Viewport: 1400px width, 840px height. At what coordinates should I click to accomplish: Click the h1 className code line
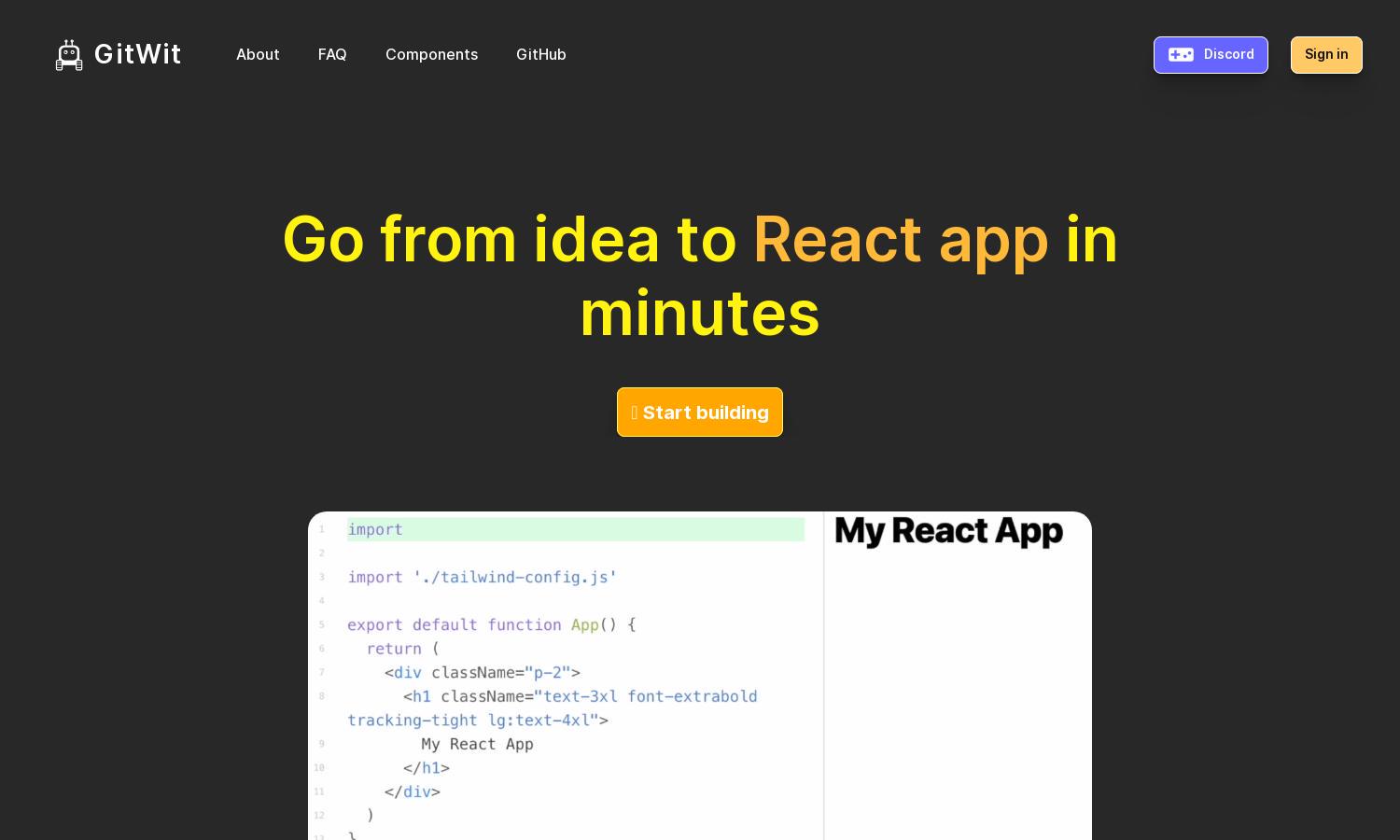pos(581,696)
